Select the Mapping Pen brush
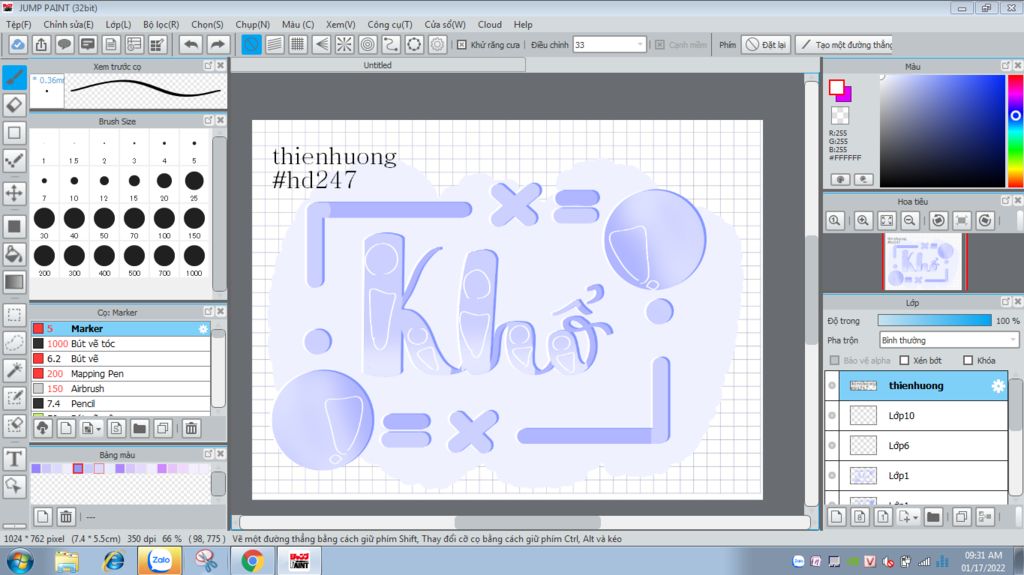 click(x=121, y=374)
